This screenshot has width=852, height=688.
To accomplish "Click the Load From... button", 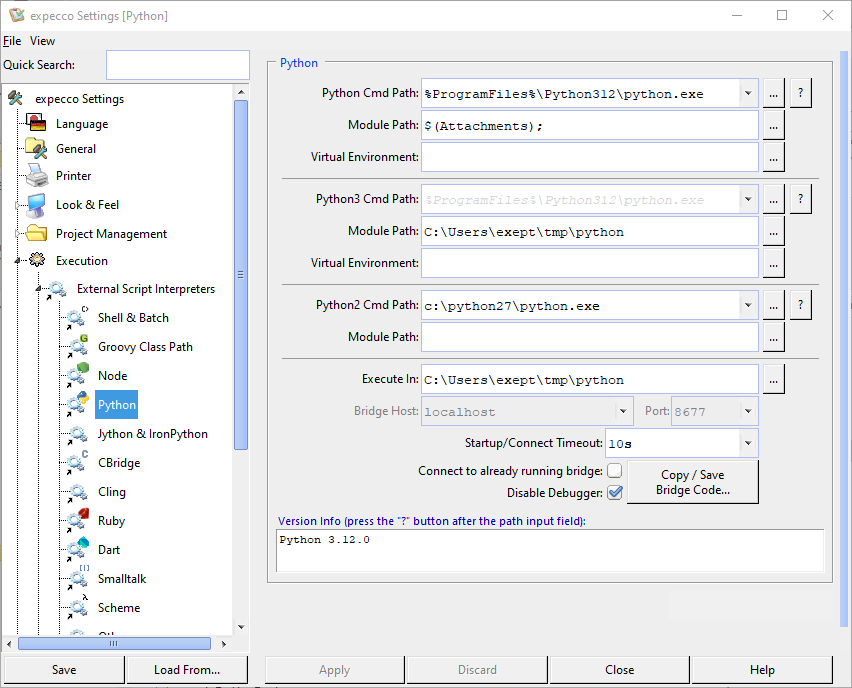I will pos(187,670).
